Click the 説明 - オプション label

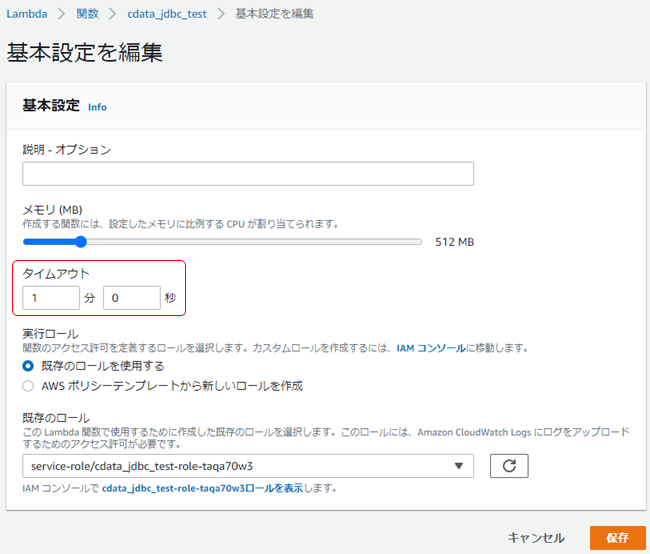click(67, 150)
